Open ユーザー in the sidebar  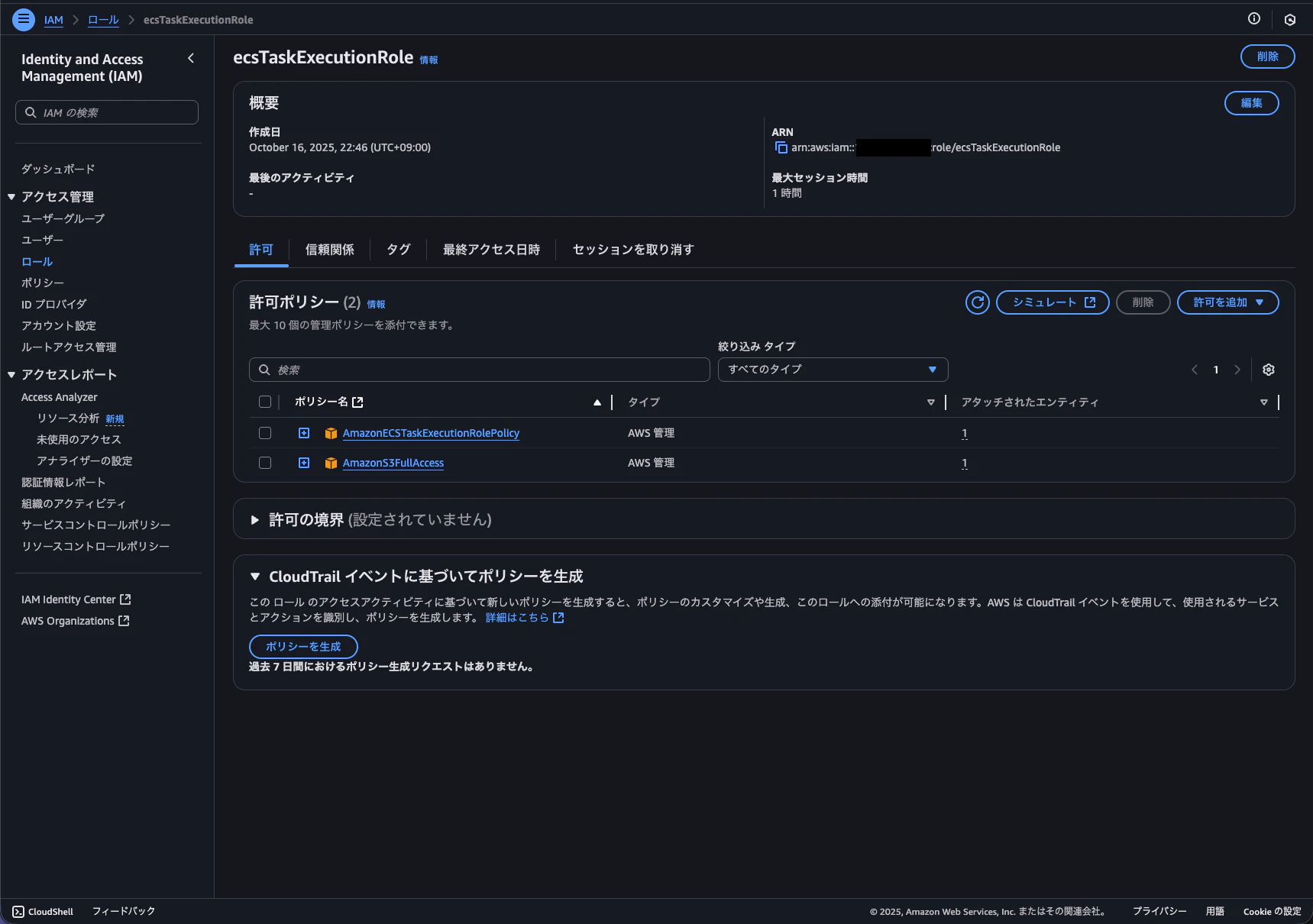[43, 240]
